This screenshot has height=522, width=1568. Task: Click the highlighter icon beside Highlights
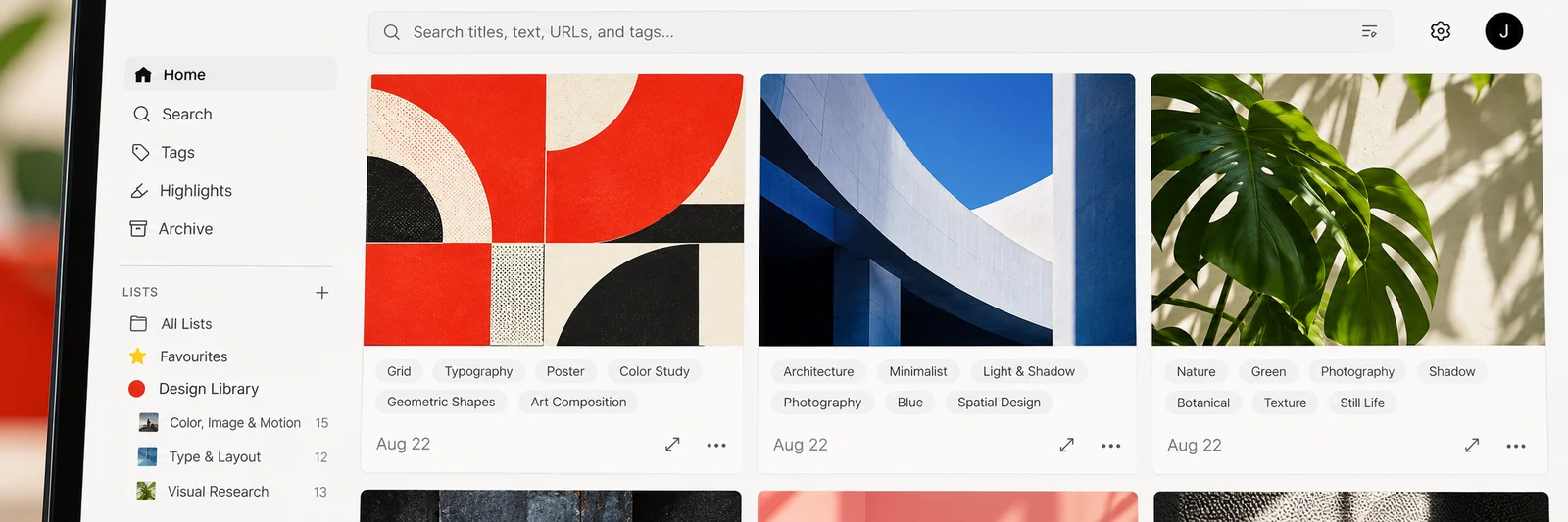(x=140, y=191)
